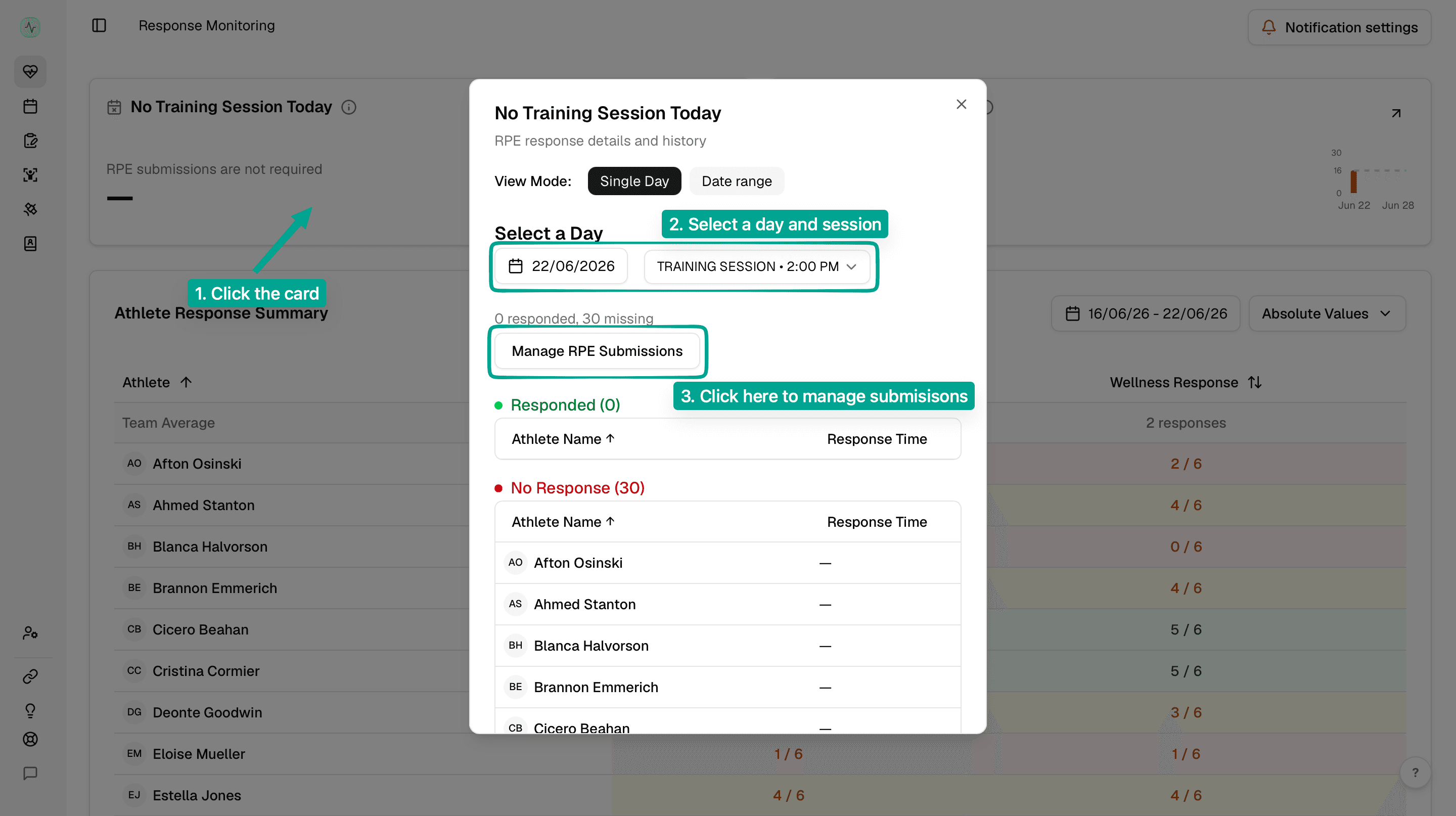The width and height of the screenshot is (1456, 816).
Task: Click the No Response (30) heading
Action: pos(577,488)
